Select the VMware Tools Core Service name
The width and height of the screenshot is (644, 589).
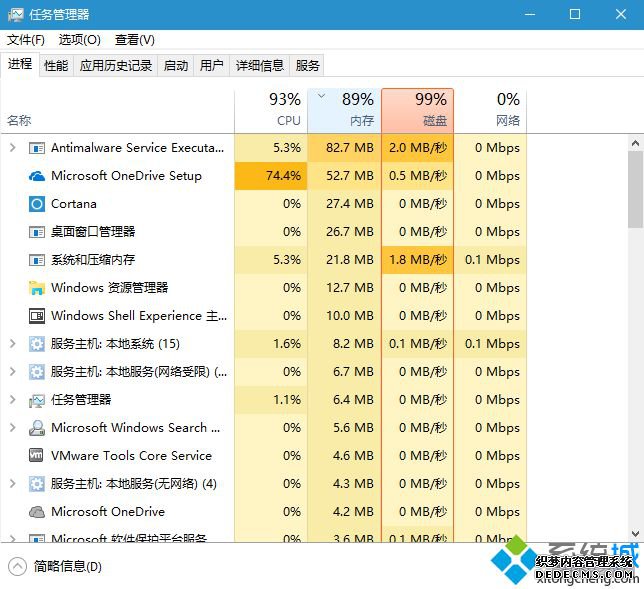coord(131,456)
